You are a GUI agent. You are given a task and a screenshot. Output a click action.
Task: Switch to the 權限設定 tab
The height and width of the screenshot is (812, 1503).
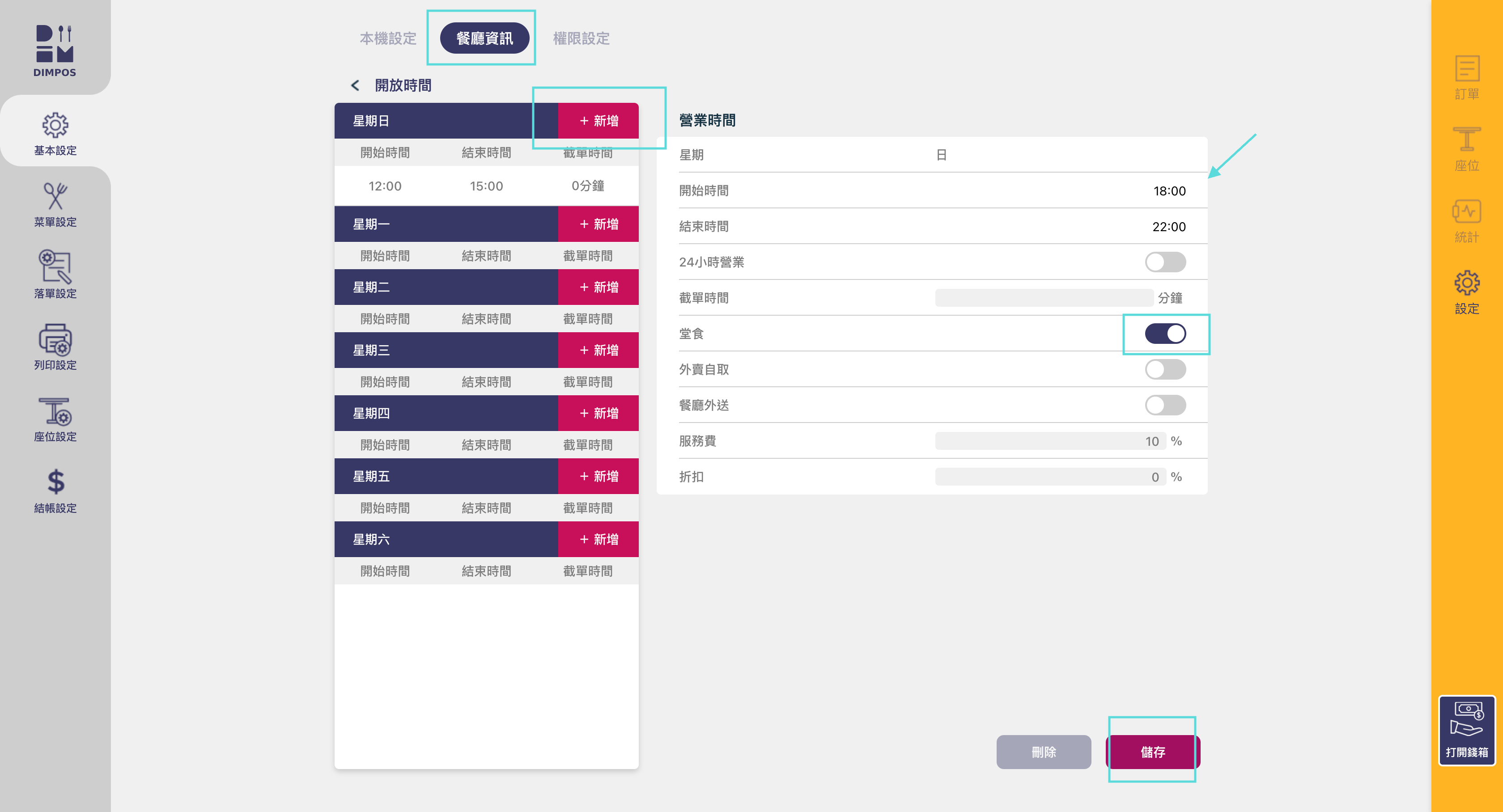pyautogui.click(x=581, y=38)
